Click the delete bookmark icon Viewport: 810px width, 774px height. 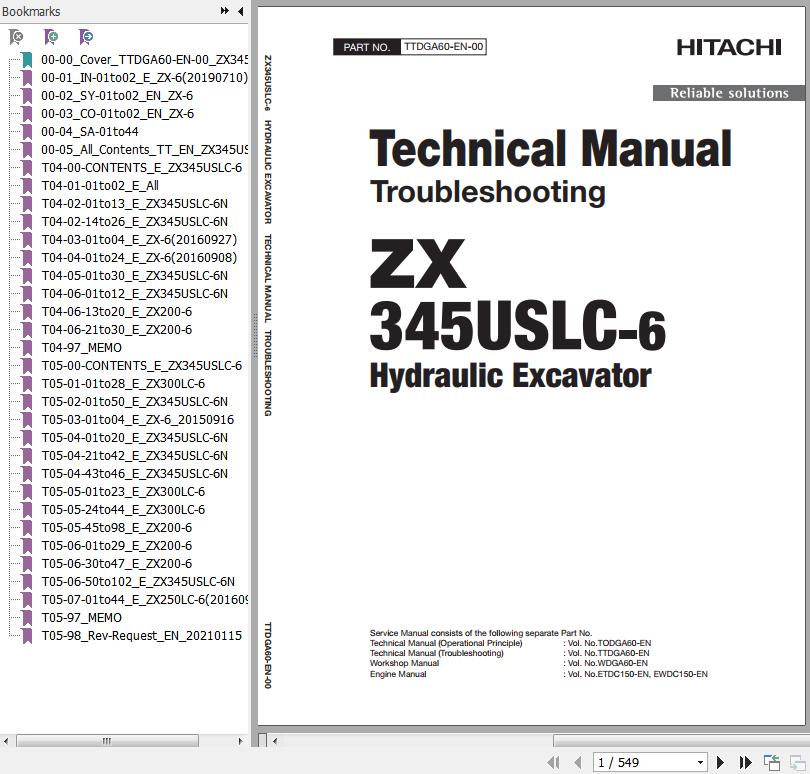click(x=17, y=37)
